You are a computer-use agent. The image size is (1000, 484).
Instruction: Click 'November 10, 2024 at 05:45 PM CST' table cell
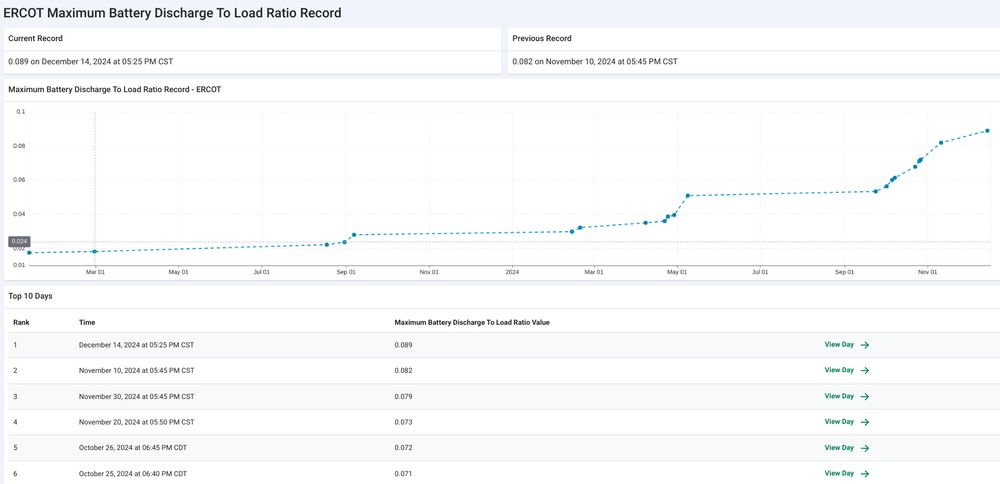(x=136, y=370)
